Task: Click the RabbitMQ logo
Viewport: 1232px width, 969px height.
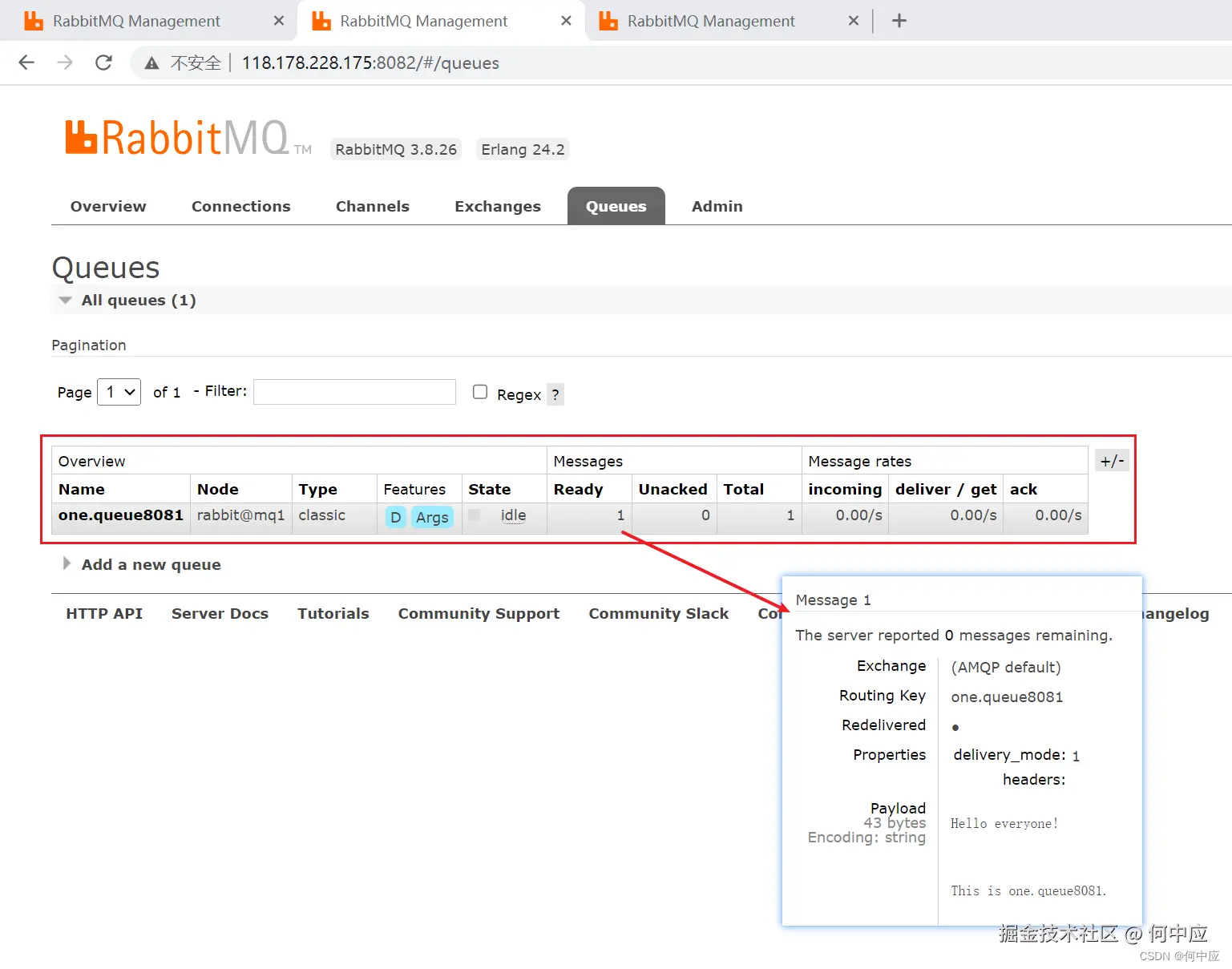Action: click(x=187, y=138)
